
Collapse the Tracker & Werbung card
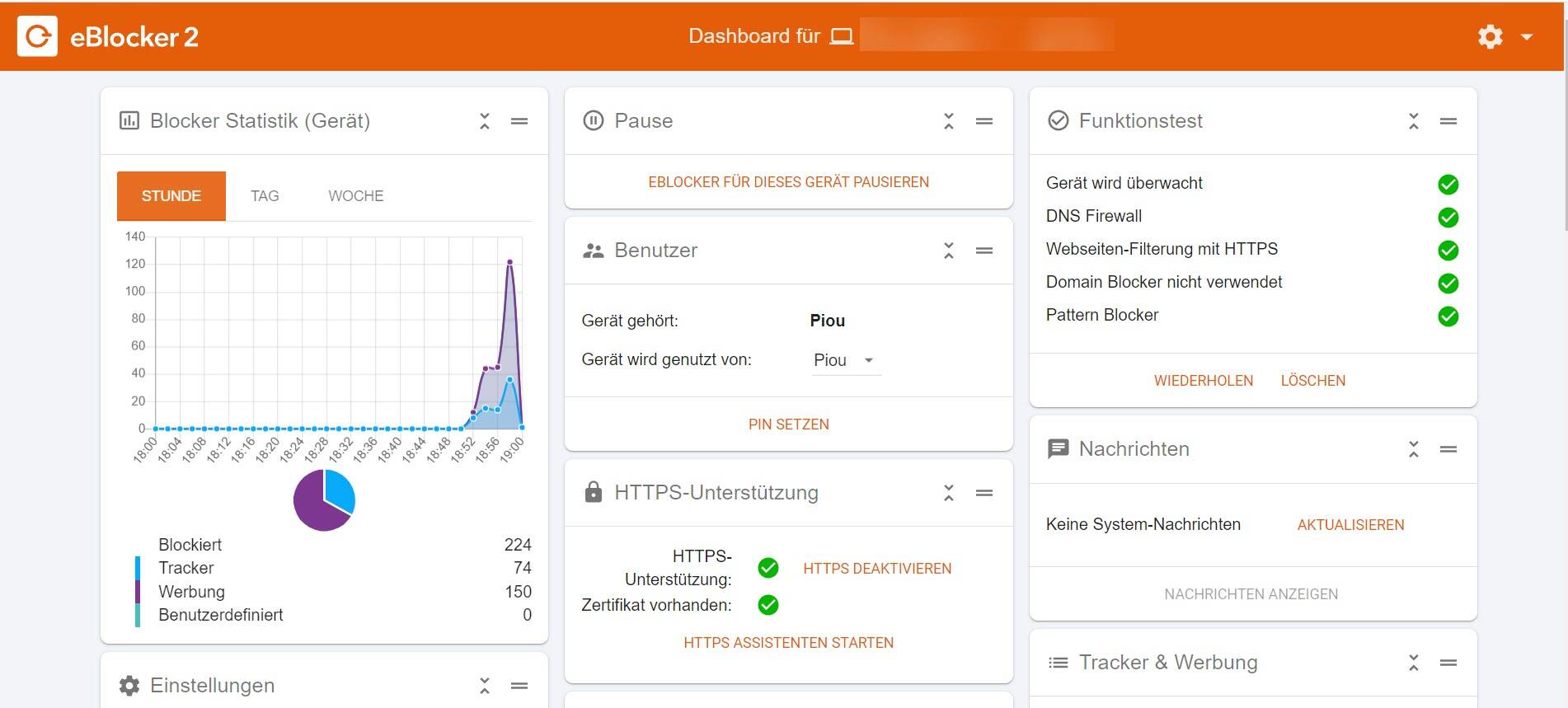coord(1414,663)
